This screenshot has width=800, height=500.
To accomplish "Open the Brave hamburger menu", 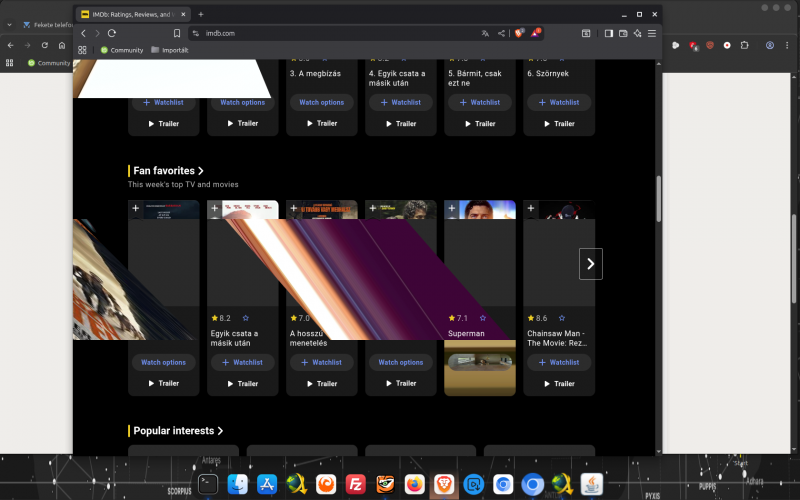I will click(x=652, y=33).
